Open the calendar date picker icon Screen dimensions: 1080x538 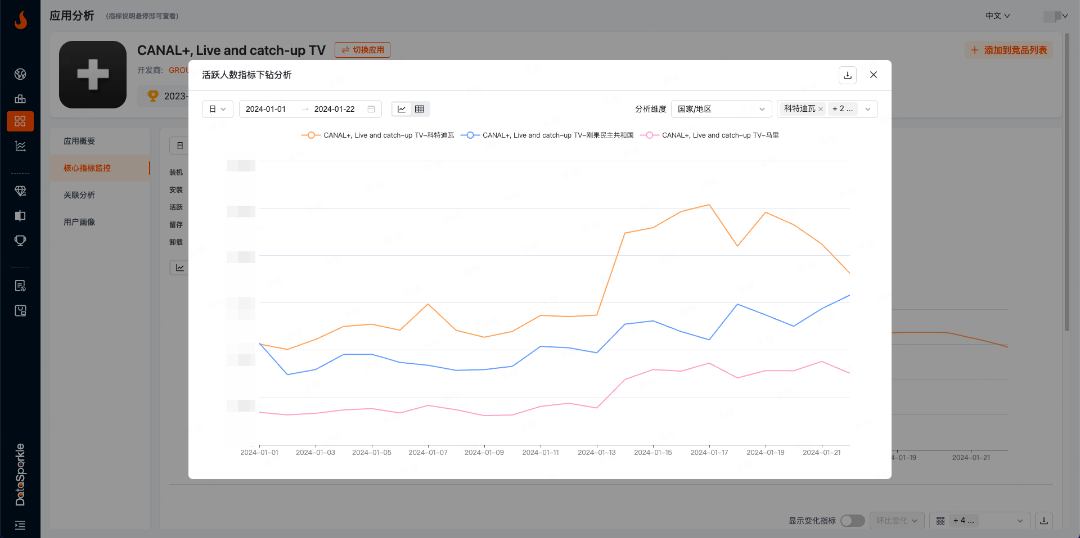pos(372,109)
